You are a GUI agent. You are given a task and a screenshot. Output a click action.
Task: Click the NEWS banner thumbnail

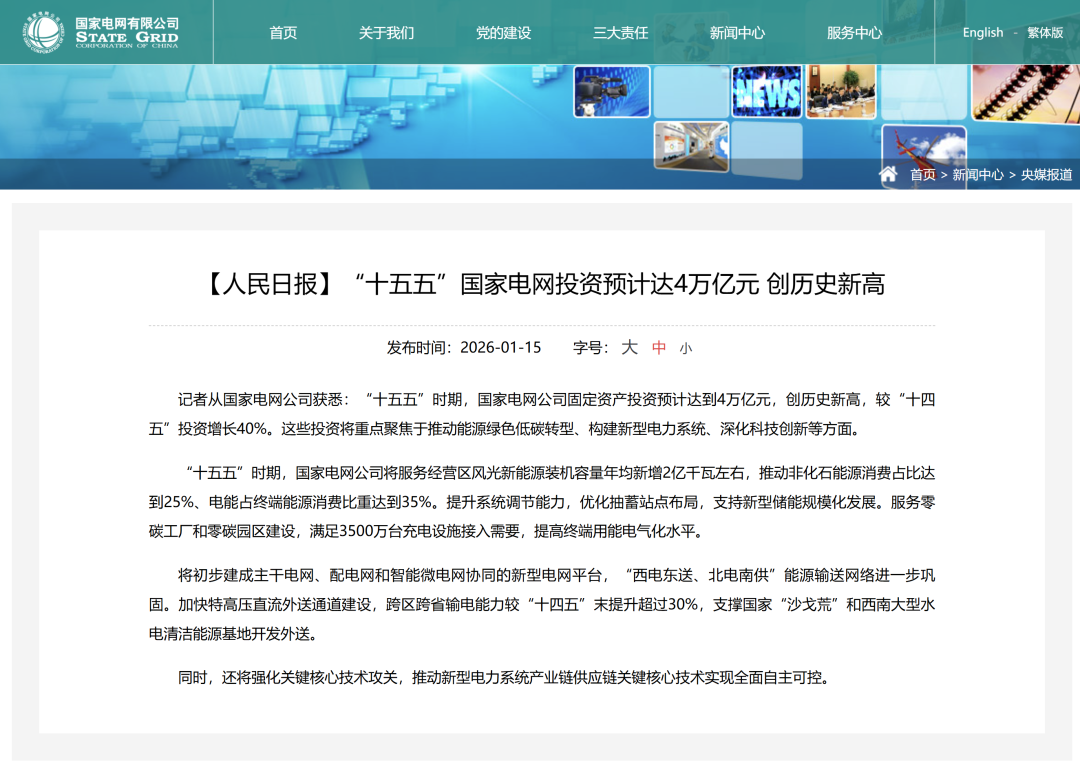767,91
